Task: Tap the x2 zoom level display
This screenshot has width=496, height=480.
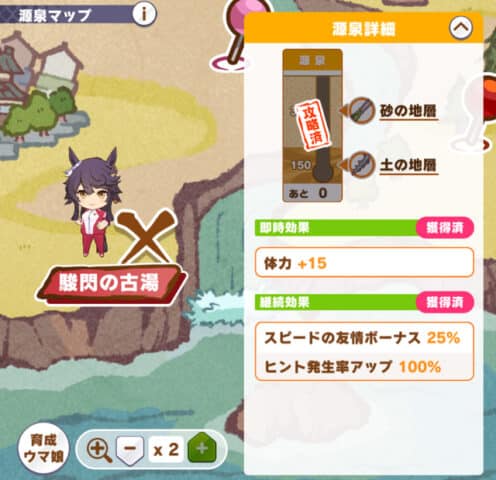Action: tap(166, 450)
